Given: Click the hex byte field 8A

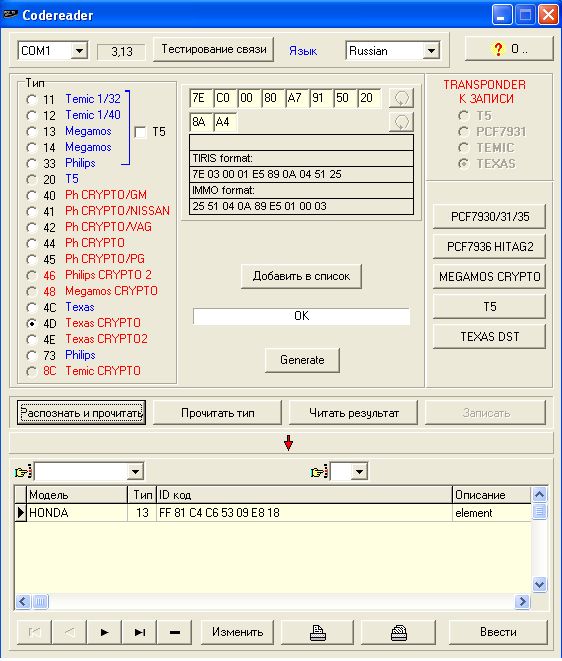Looking at the screenshot, I should tap(201, 122).
